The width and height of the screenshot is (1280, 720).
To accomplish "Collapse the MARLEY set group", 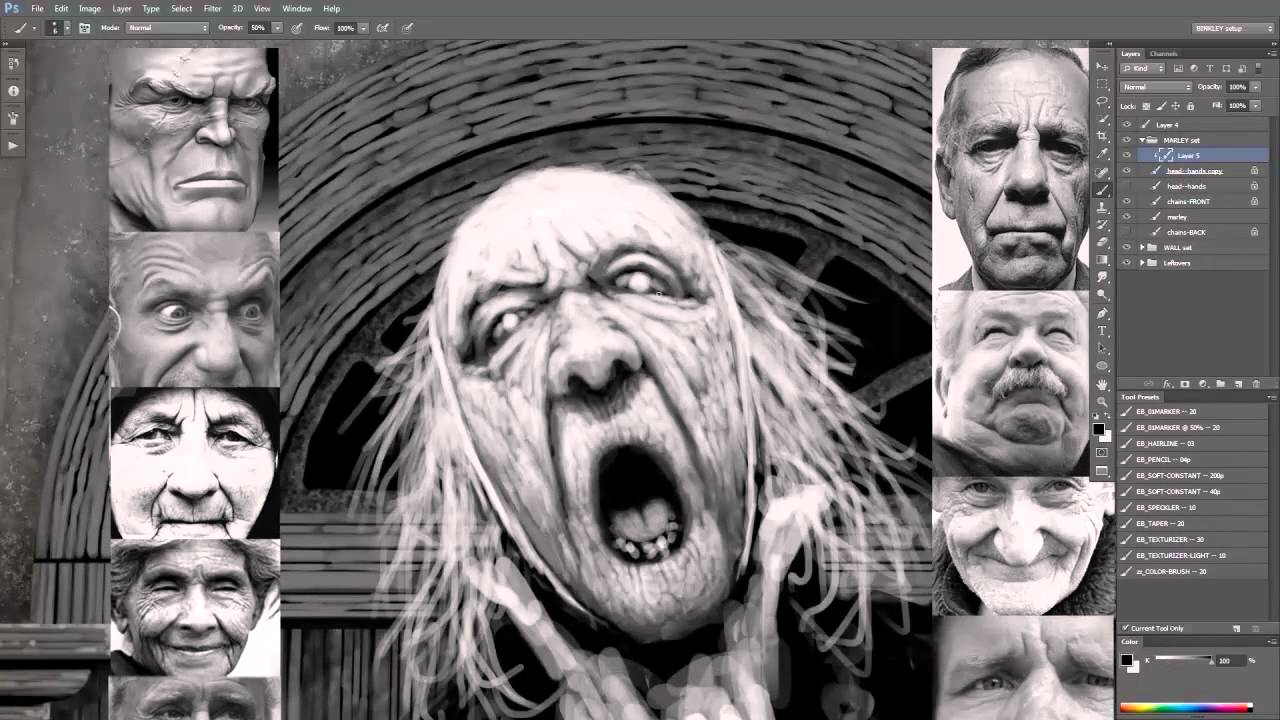I will tap(1142, 140).
